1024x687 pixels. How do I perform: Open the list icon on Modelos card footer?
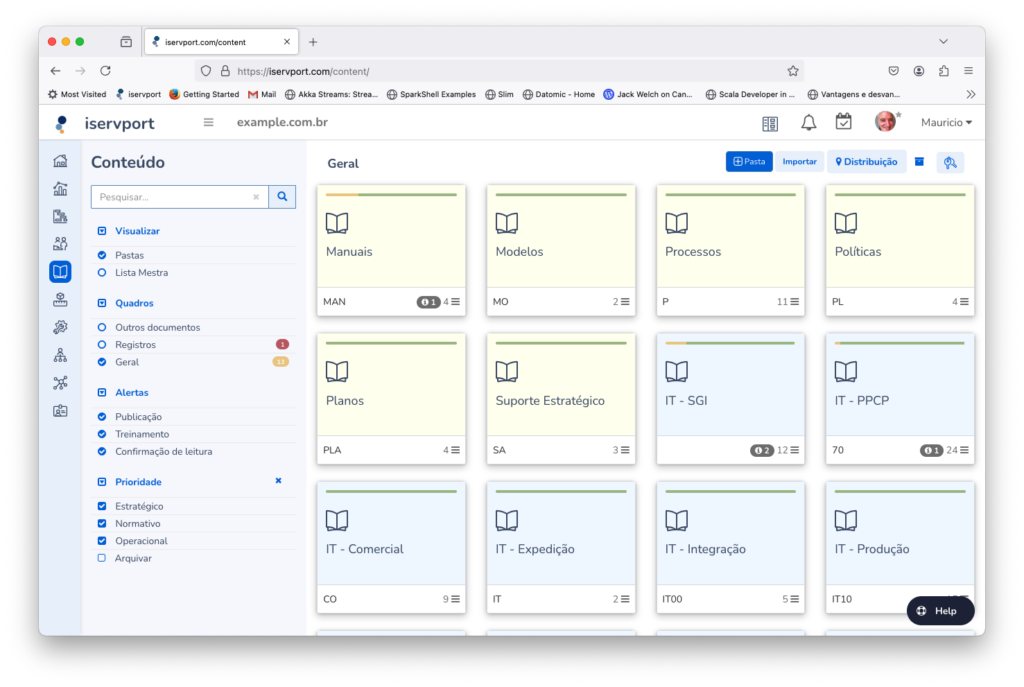(x=625, y=302)
